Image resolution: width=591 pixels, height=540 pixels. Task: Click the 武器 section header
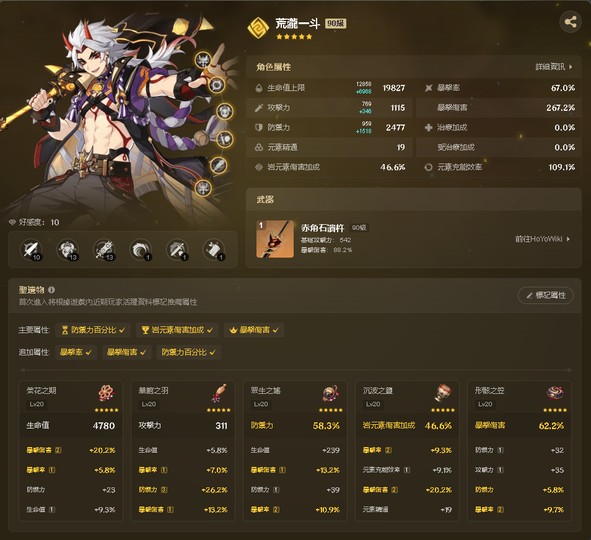[x=265, y=200]
